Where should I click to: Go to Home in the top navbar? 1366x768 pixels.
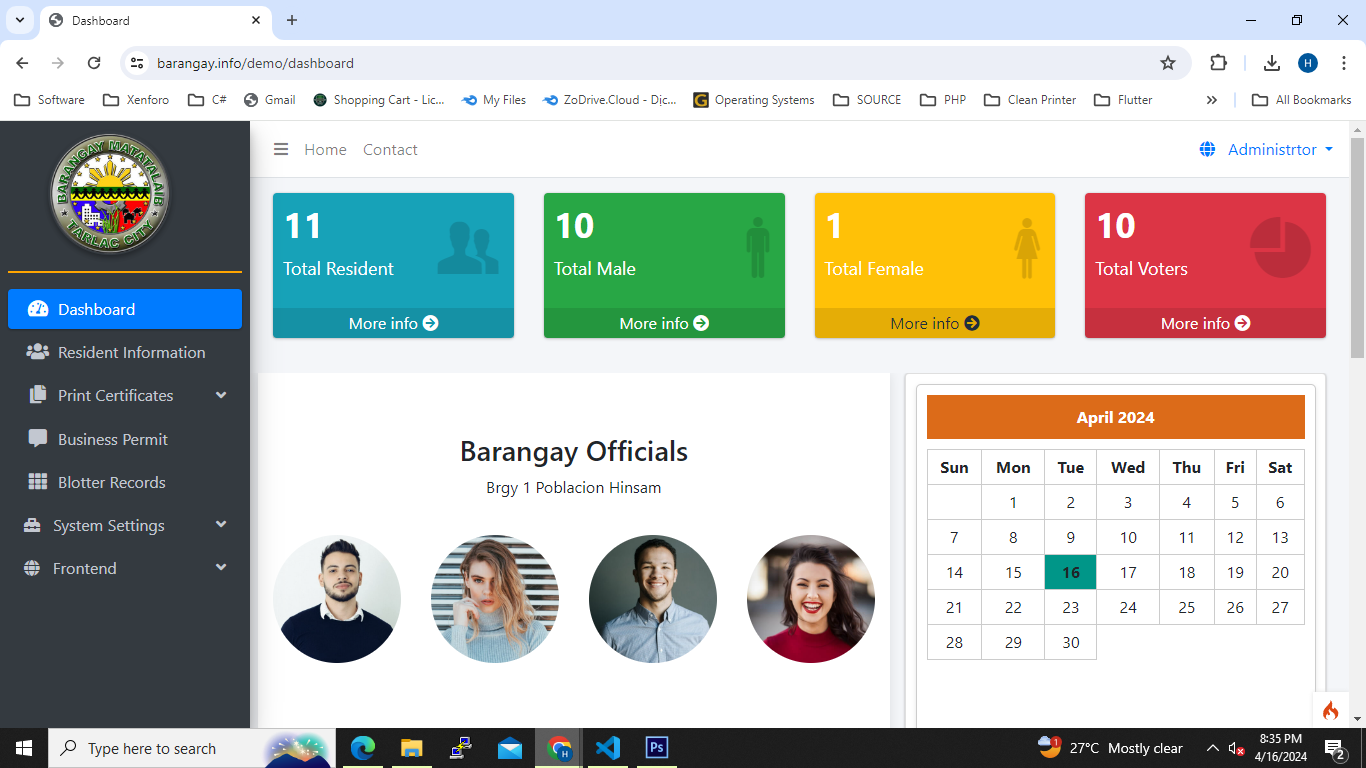(325, 150)
